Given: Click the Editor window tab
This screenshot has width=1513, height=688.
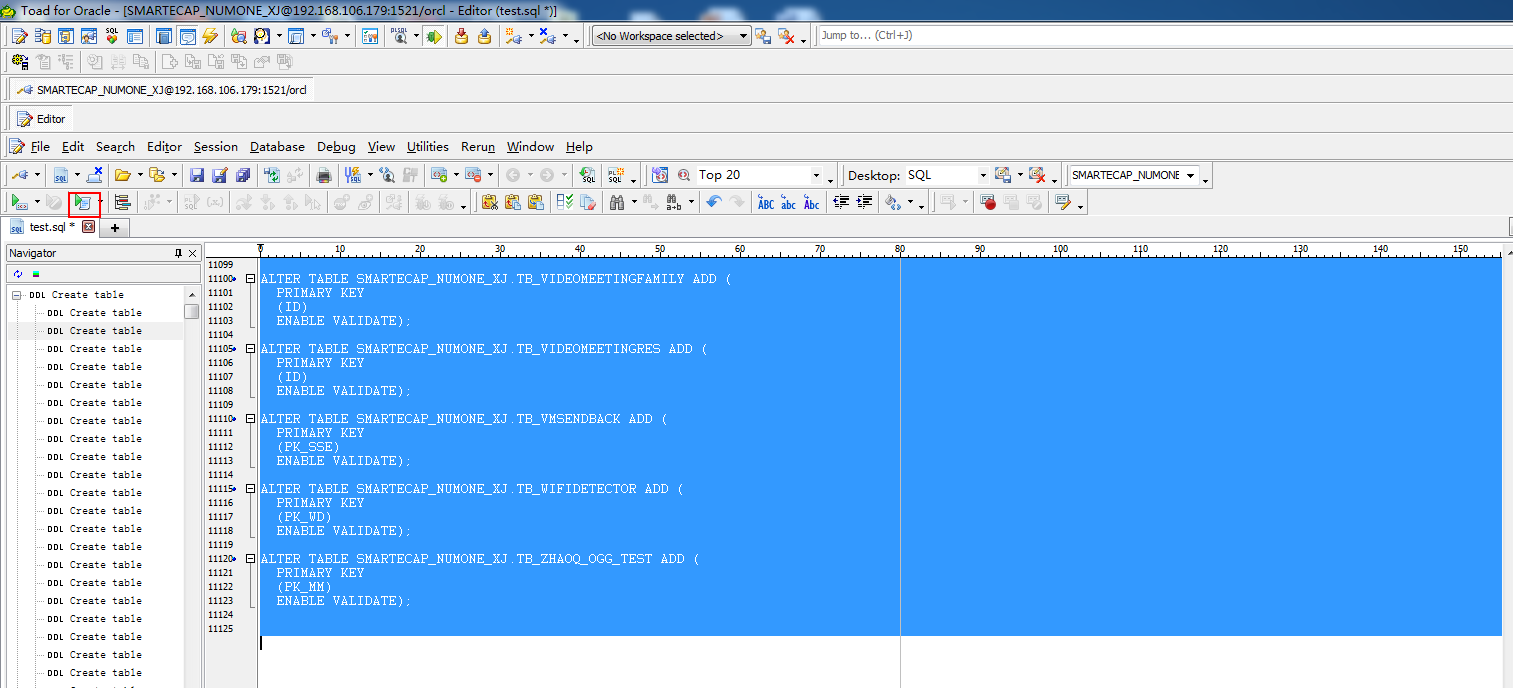Looking at the screenshot, I should click(41, 119).
